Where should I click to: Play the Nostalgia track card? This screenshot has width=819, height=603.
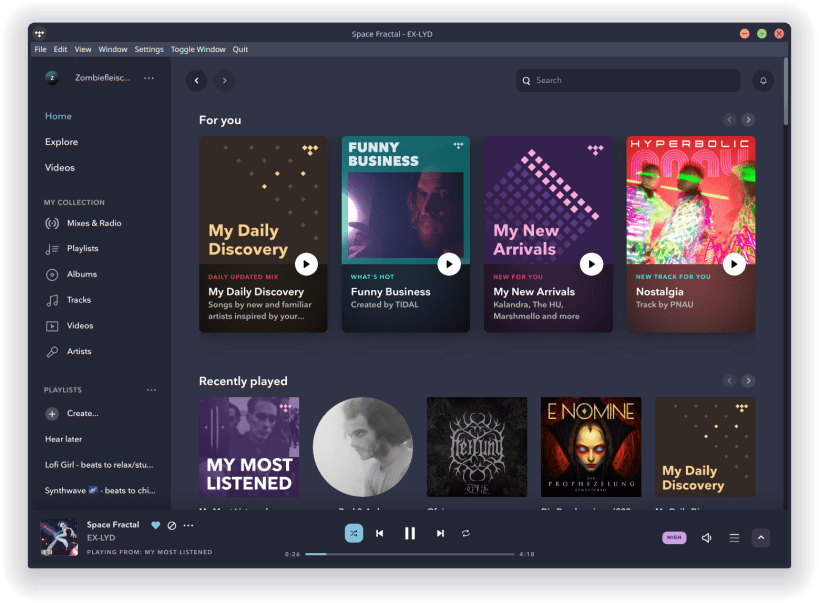[x=734, y=264]
